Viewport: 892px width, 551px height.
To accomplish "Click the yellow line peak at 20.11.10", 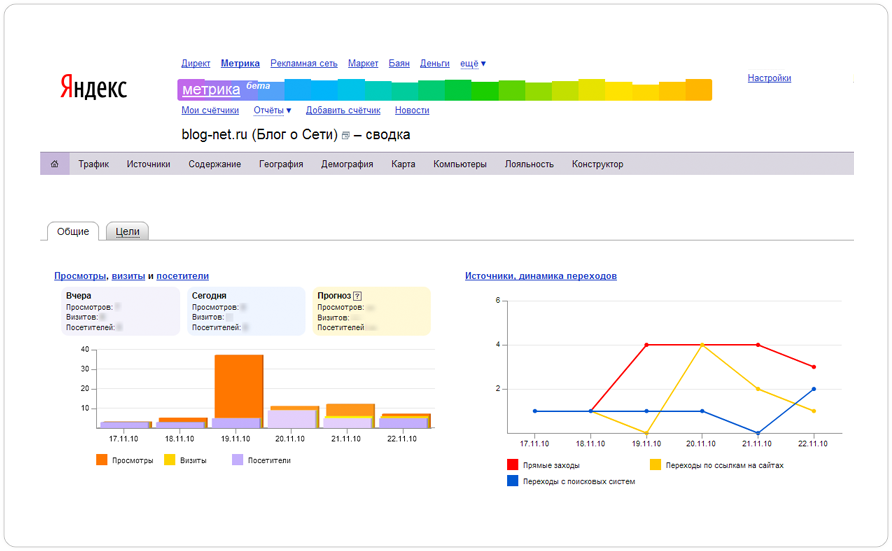I will 702,345.
